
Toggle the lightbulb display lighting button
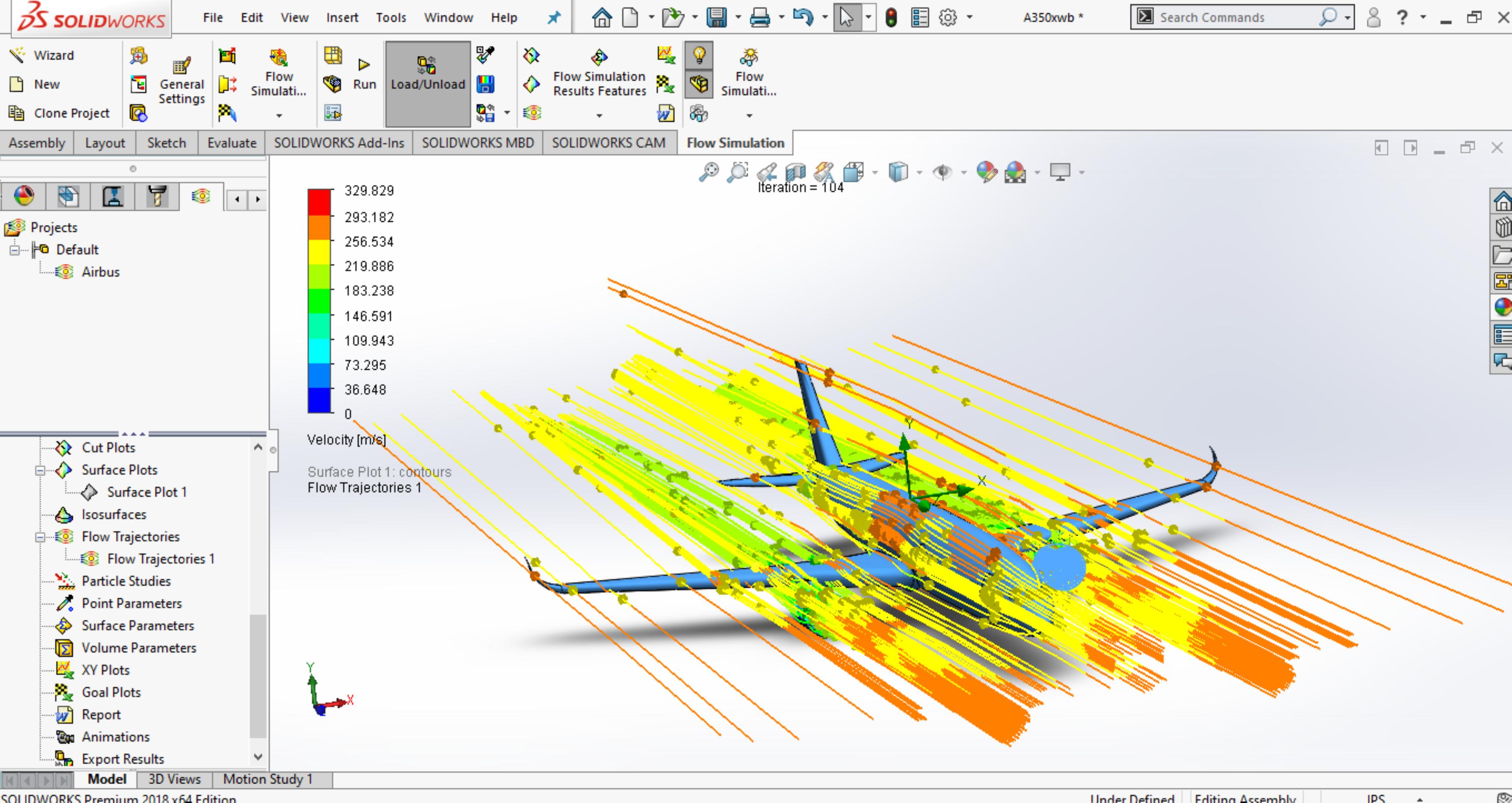pos(698,56)
